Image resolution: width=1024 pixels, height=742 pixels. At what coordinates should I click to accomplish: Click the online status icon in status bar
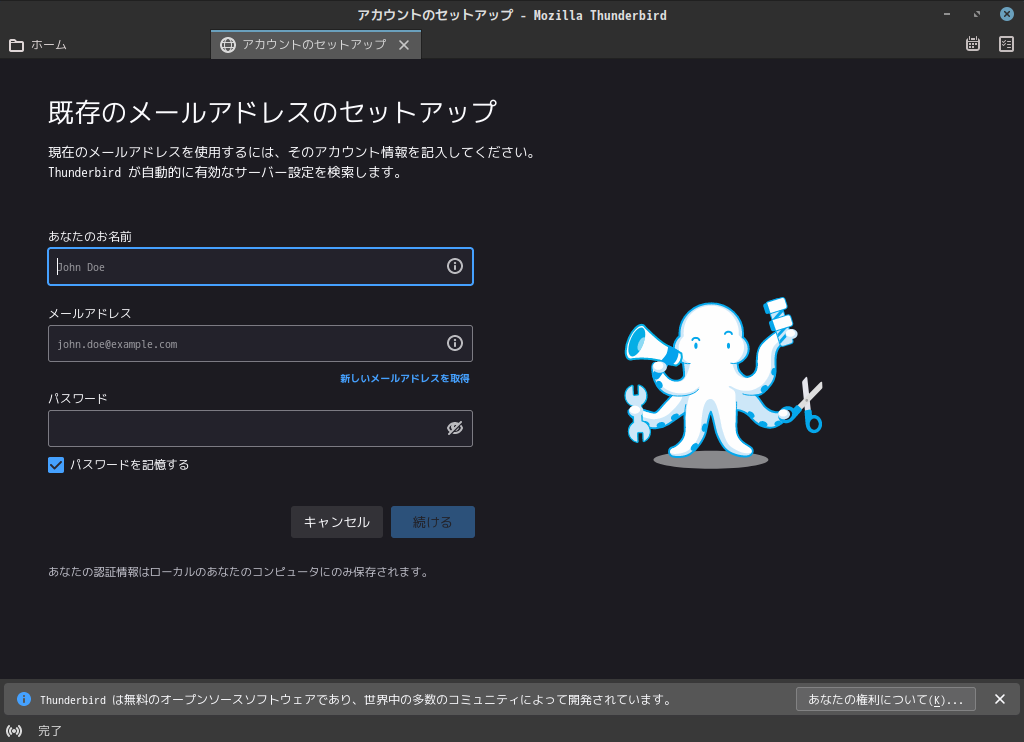(14, 731)
